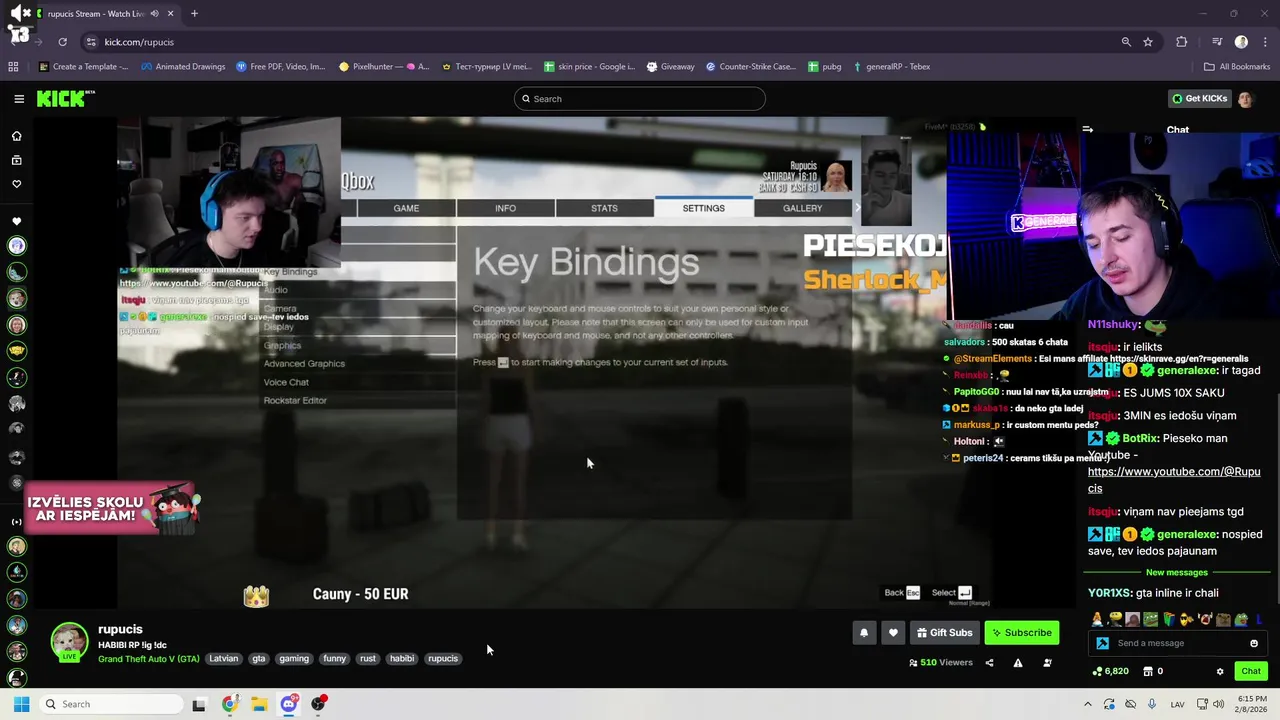Image resolution: width=1280 pixels, height=720 pixels.
Task: Open Chrome three-dot menu
Action: [x=1264, y=42]
